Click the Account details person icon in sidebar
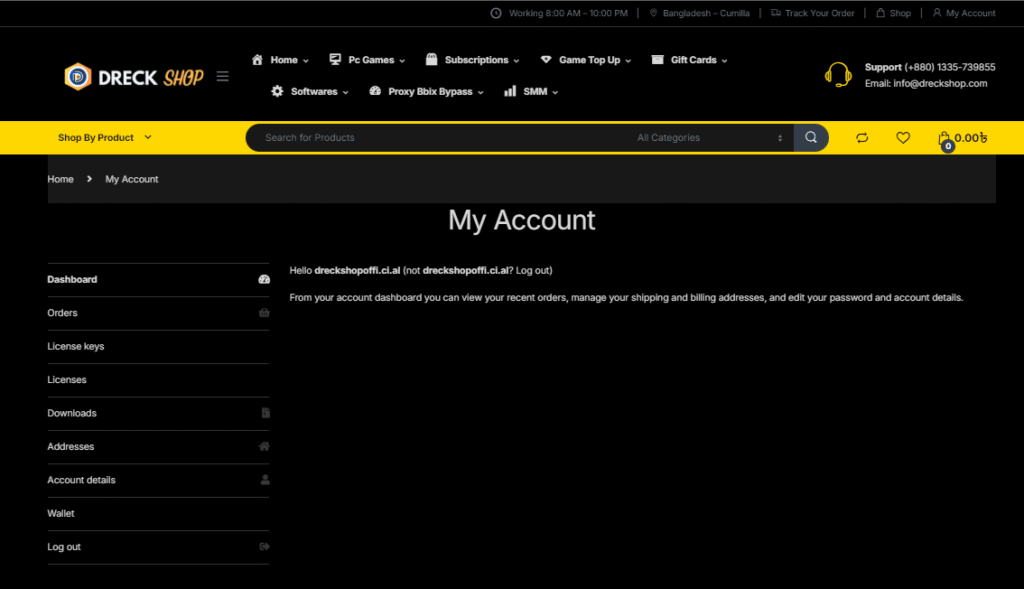The image size is (1024, 589). 265,480
